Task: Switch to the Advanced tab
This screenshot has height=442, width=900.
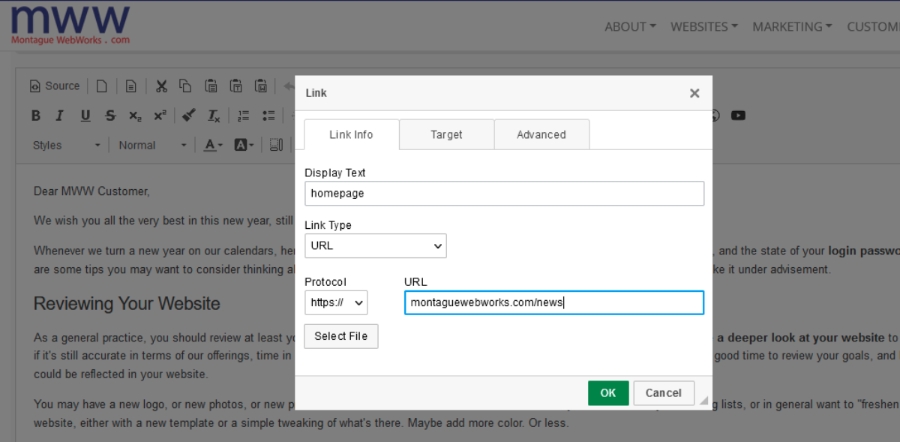Action: coord(541,134)
